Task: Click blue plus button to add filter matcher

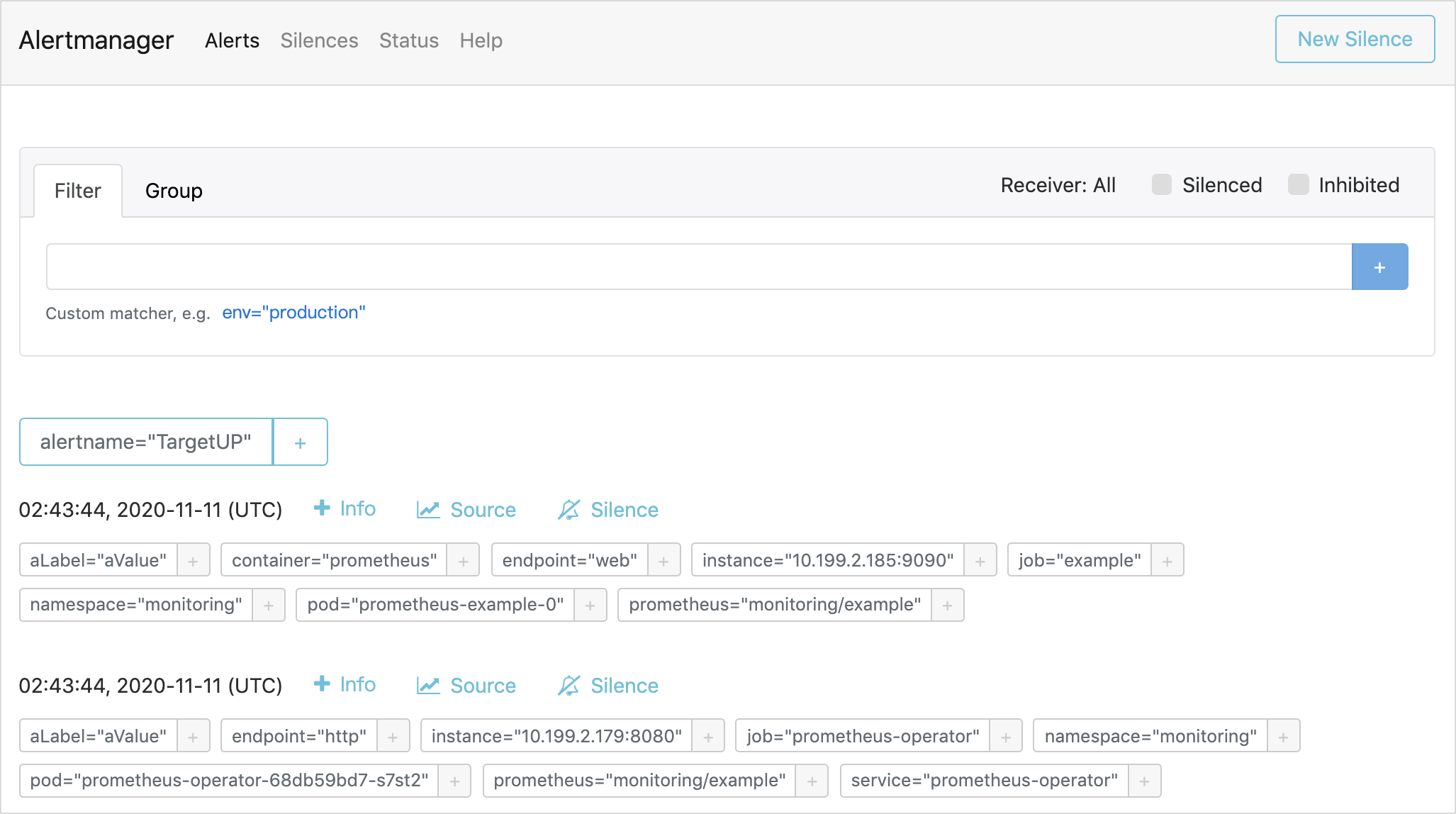Action: point(1379,267)
